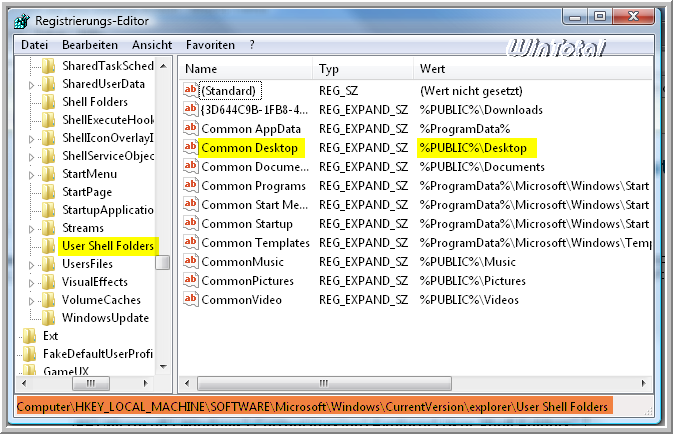Screen dimensions: 673x434
Task: Click the FakeDefaultUserProfile folder icon
Action: 30,354
